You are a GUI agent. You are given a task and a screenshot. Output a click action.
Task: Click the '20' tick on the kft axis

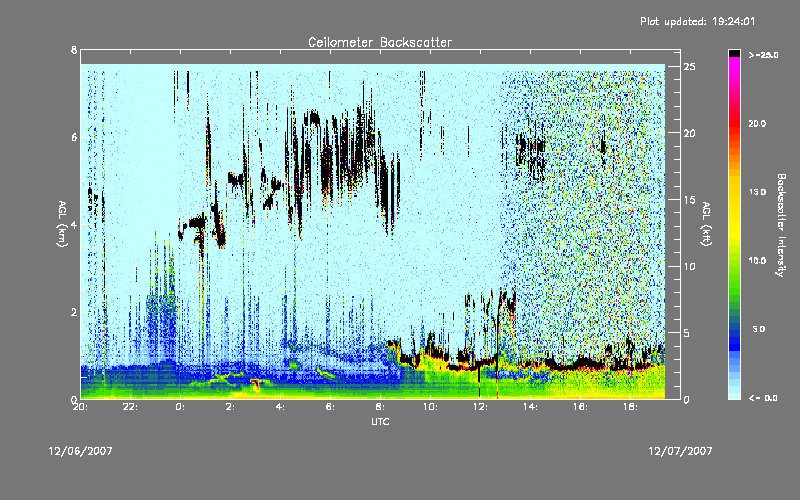click(690, 133)
